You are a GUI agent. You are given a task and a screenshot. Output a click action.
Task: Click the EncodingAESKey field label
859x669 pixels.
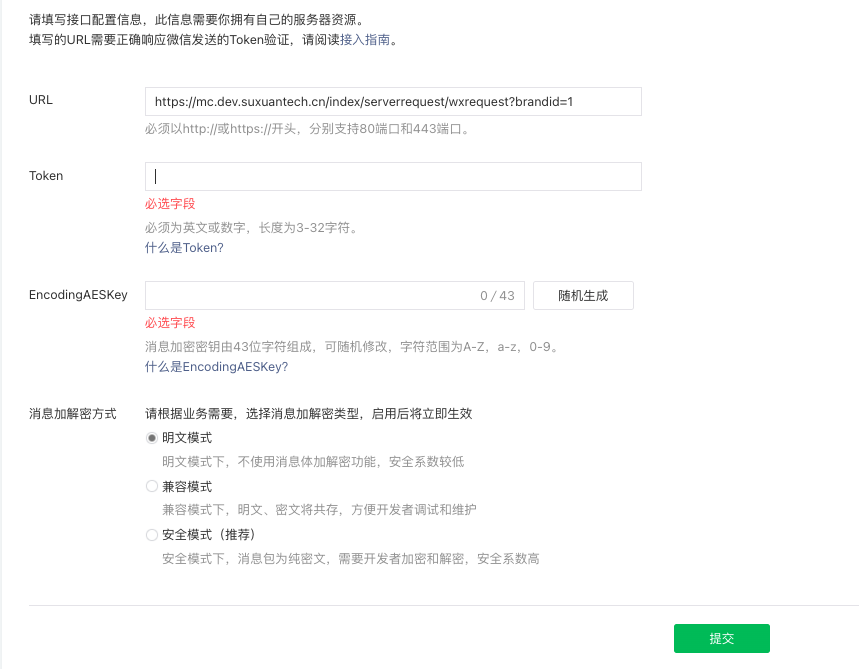tap(78, 295)
